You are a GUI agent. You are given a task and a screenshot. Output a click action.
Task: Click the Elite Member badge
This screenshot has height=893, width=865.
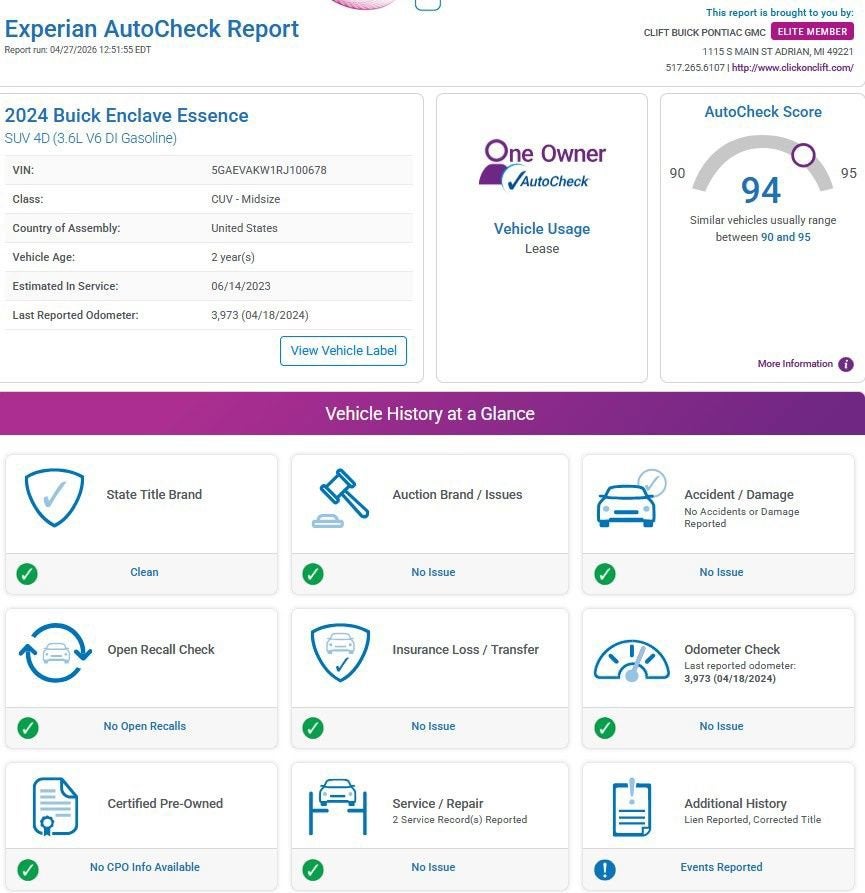coord(812,32)
